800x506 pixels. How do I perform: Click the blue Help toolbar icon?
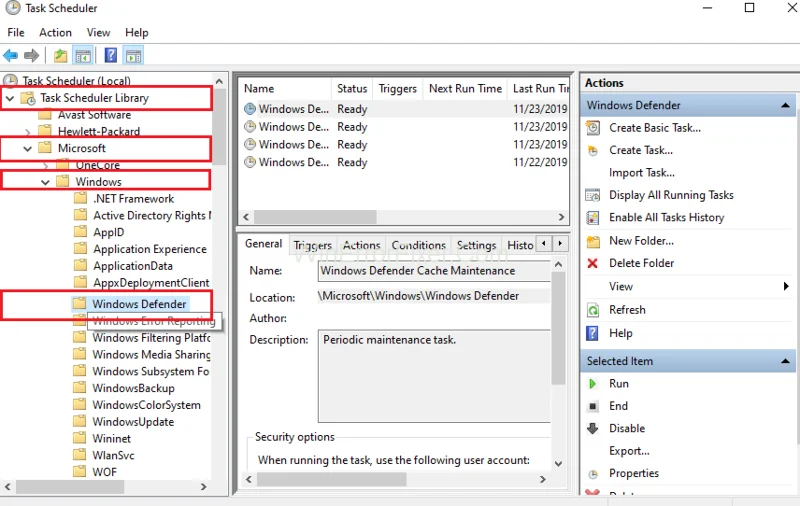point(110,56)
